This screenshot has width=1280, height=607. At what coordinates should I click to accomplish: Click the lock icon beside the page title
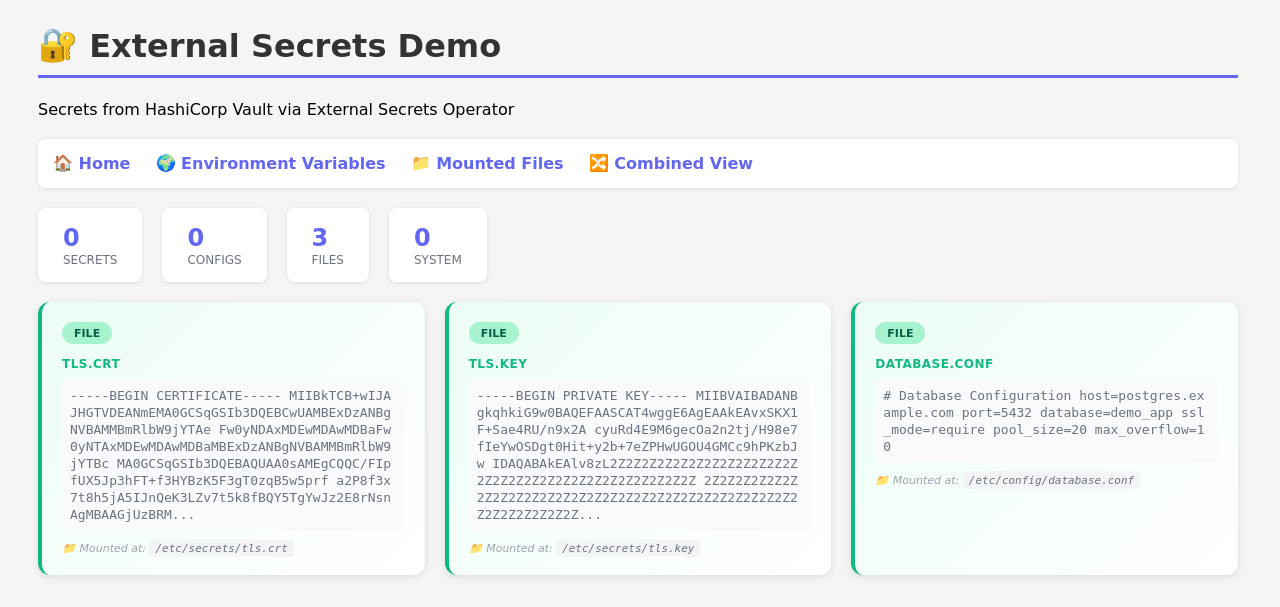tap(57, 46)
